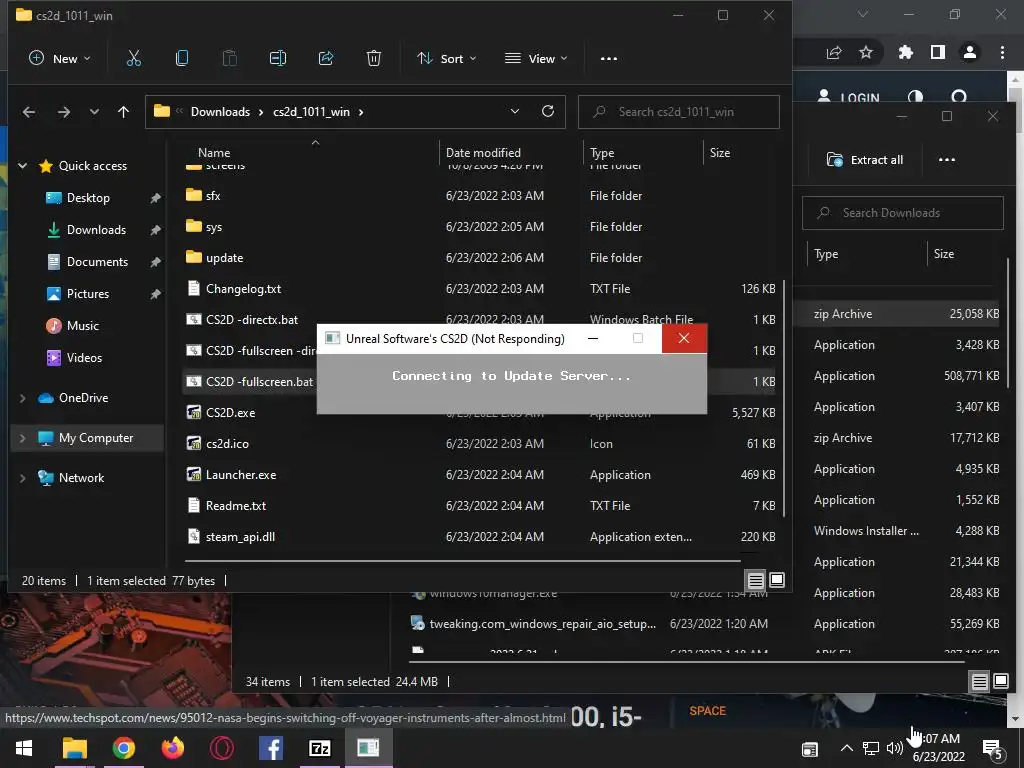
Task: Click the Cut scissors icon in toolbar
Action: [x=133, y=58]
